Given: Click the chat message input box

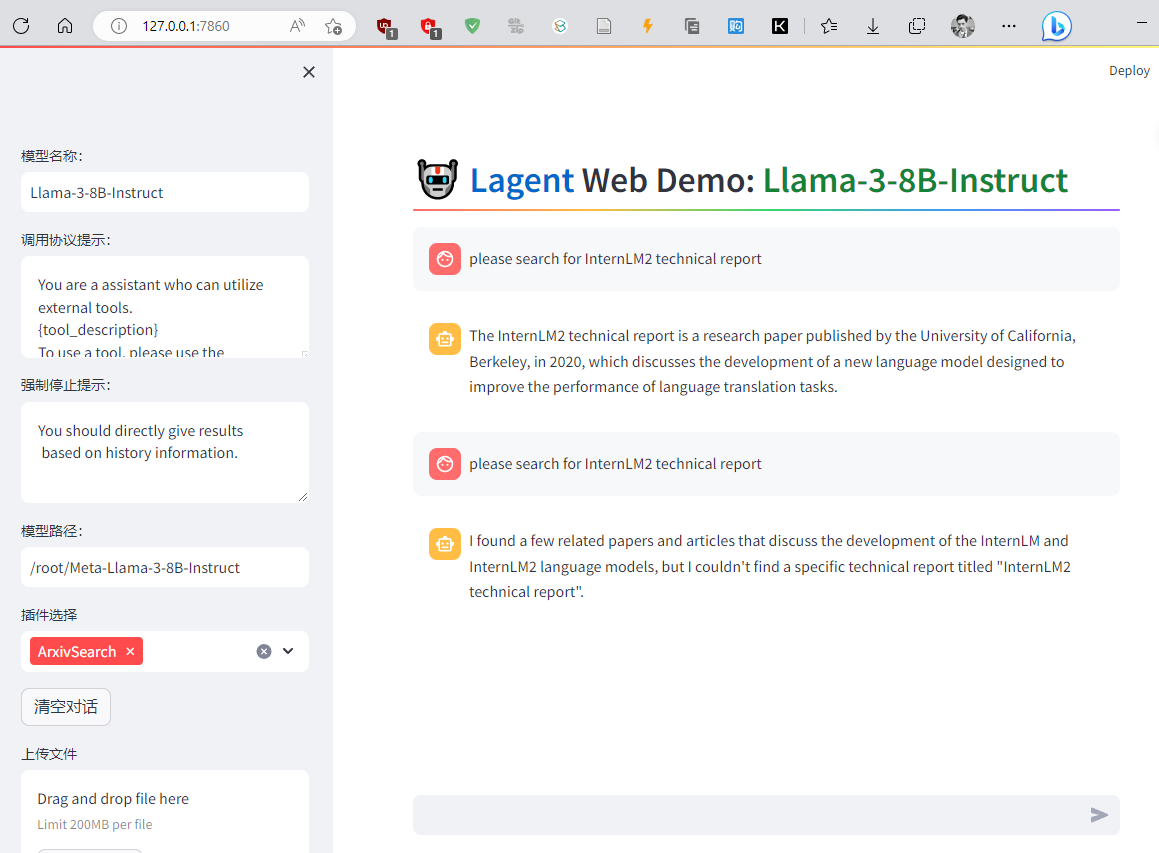Looking at the screenshot, I should [750, 815].
